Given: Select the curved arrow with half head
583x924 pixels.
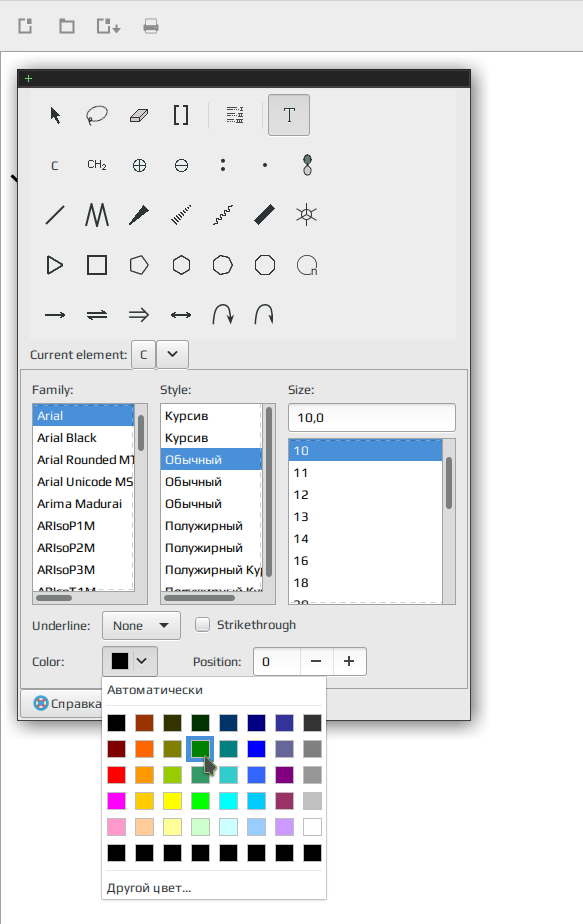Looking at the screenshot, I should tap(265, 315).
